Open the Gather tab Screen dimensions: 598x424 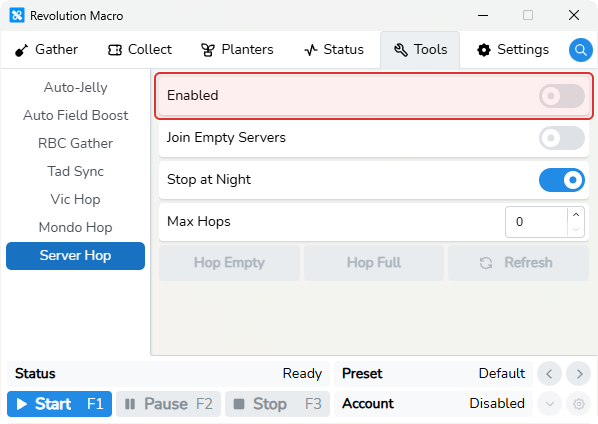[x=47, y=50]
